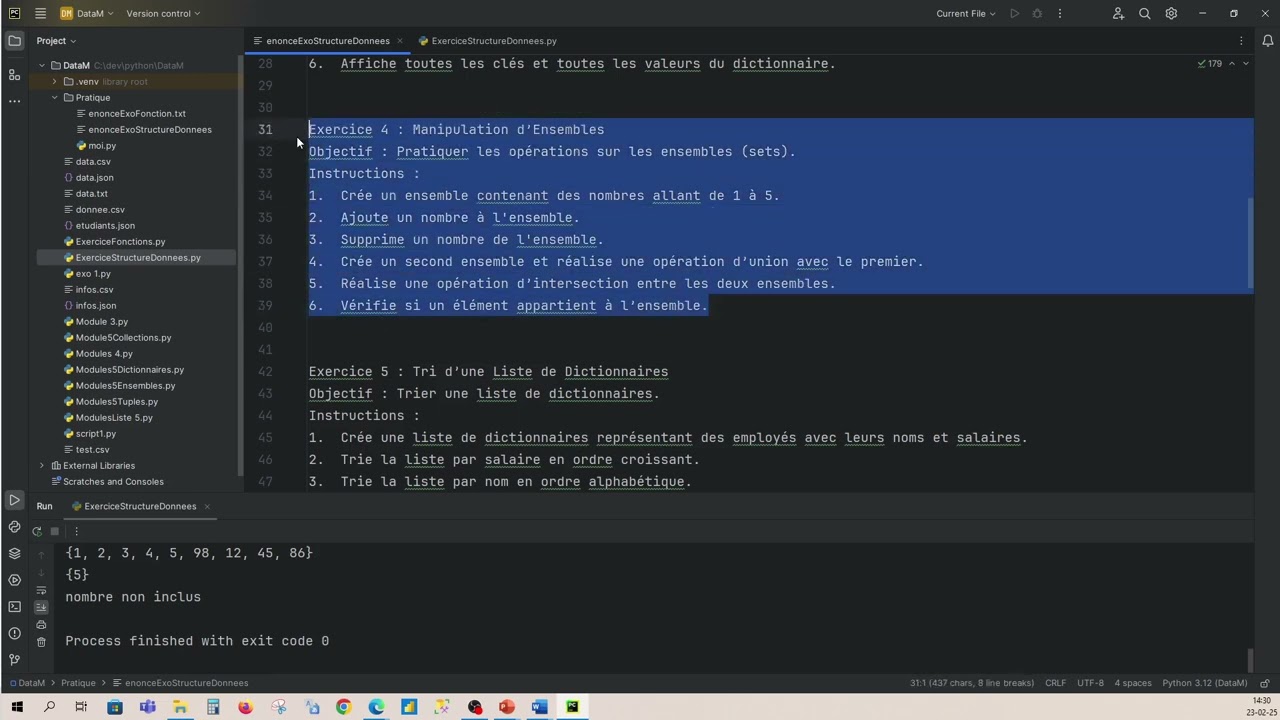
Task: Open Windows Start menu
Action: [x=17, y=707]
